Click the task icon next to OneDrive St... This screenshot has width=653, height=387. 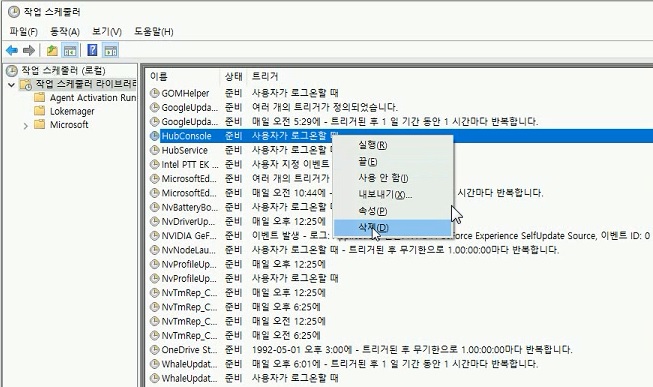155,350
